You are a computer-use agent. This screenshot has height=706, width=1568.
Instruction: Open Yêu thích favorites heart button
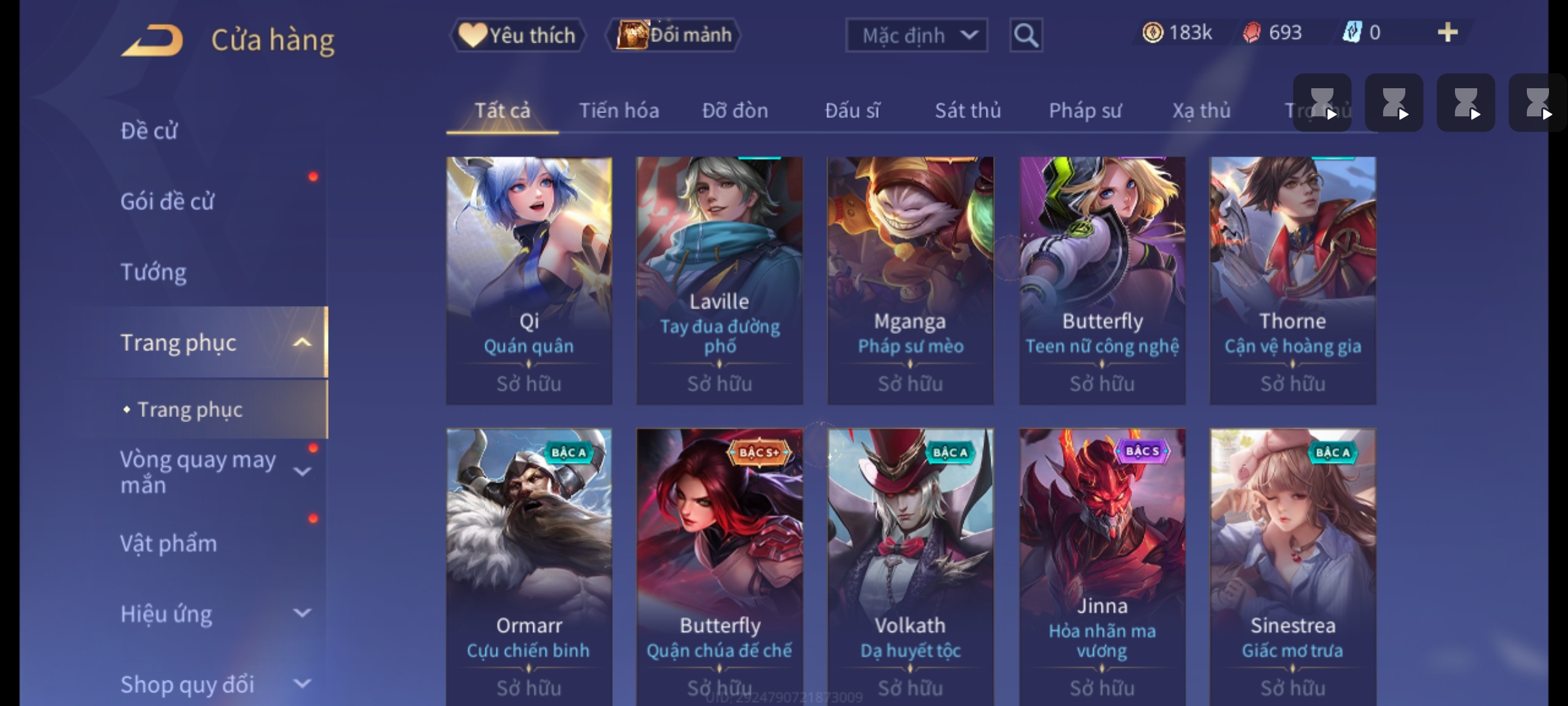tap(517, 35)
